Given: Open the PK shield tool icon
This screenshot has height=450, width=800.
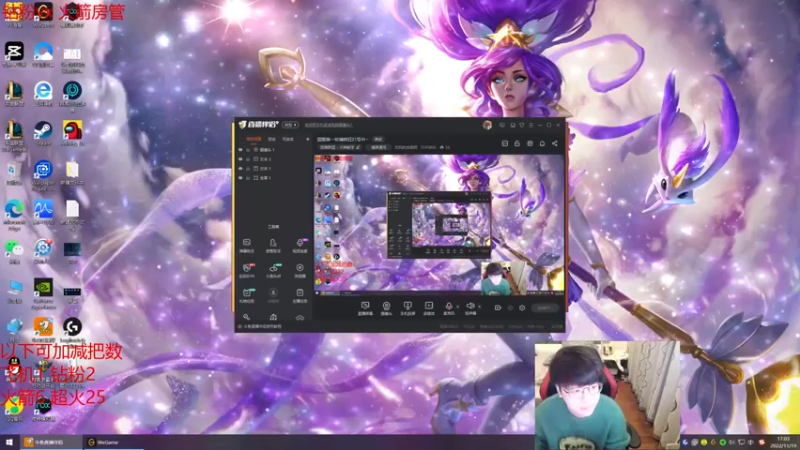Looking at the screenshot, I should 247,270.
